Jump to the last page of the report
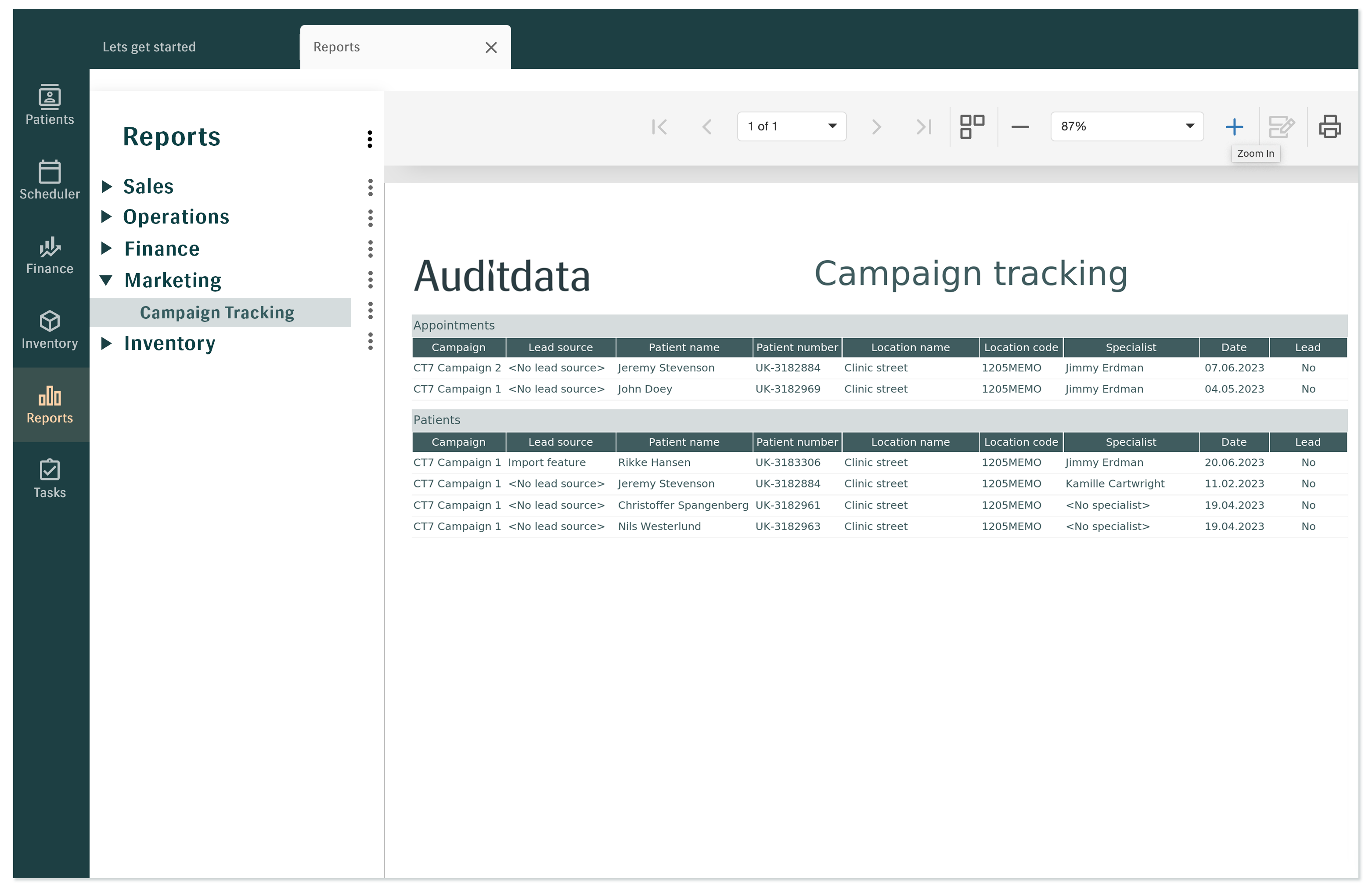 [x=923, y=126]
